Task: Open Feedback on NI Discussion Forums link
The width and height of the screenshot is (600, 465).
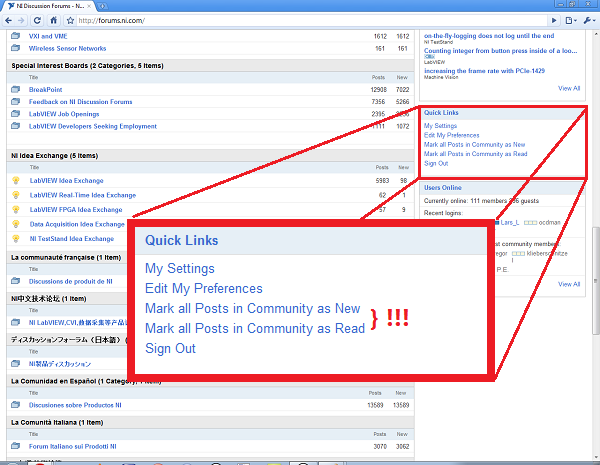Action: pyautogui.click(x=80, y=102)
